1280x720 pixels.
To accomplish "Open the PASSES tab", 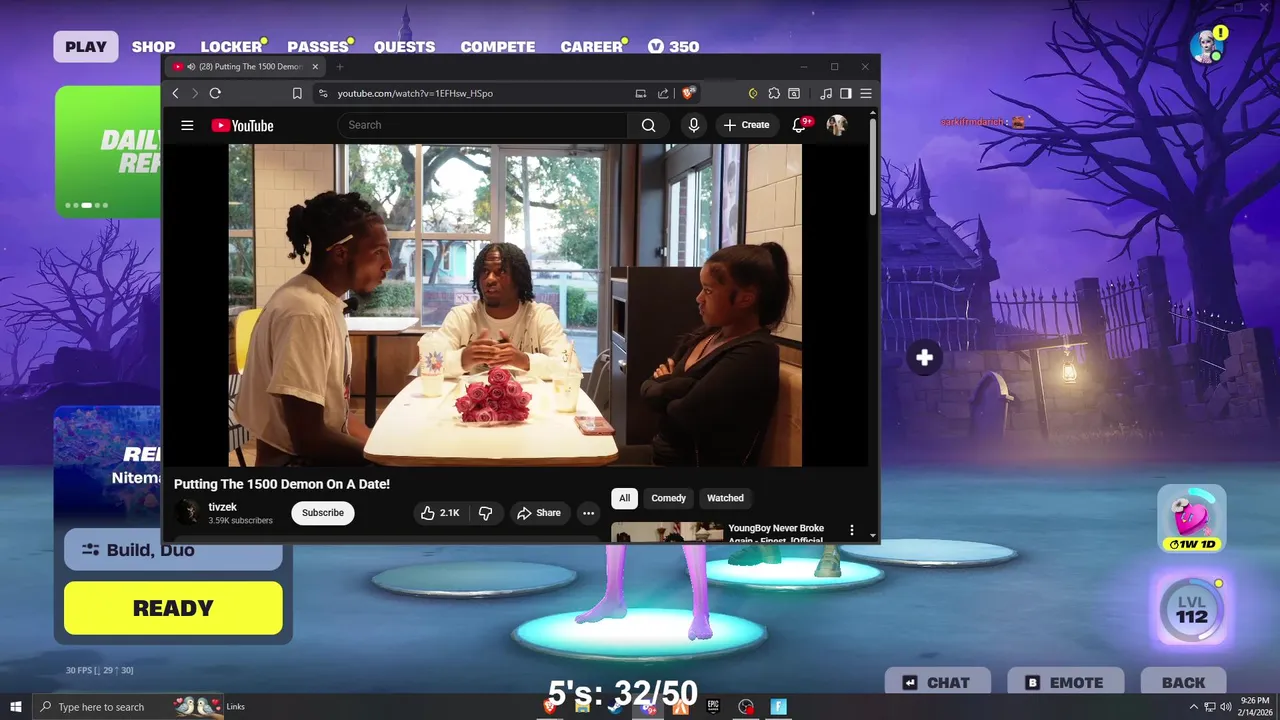I will coord(318,47).
